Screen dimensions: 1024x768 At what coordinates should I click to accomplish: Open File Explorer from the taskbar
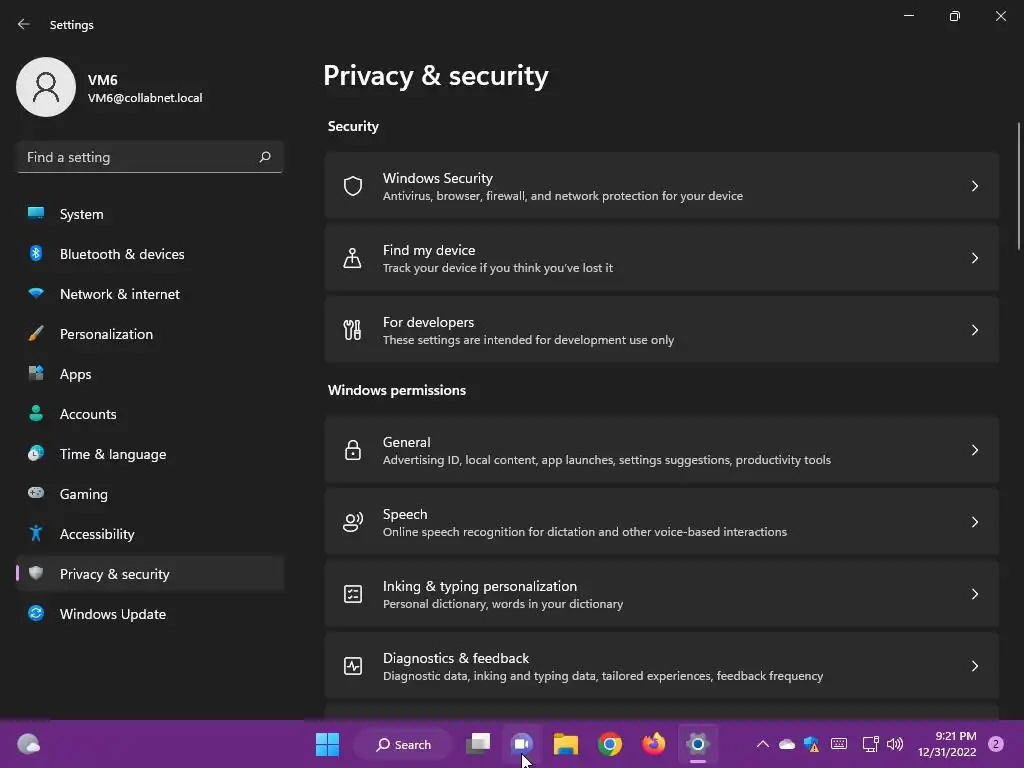566,744
